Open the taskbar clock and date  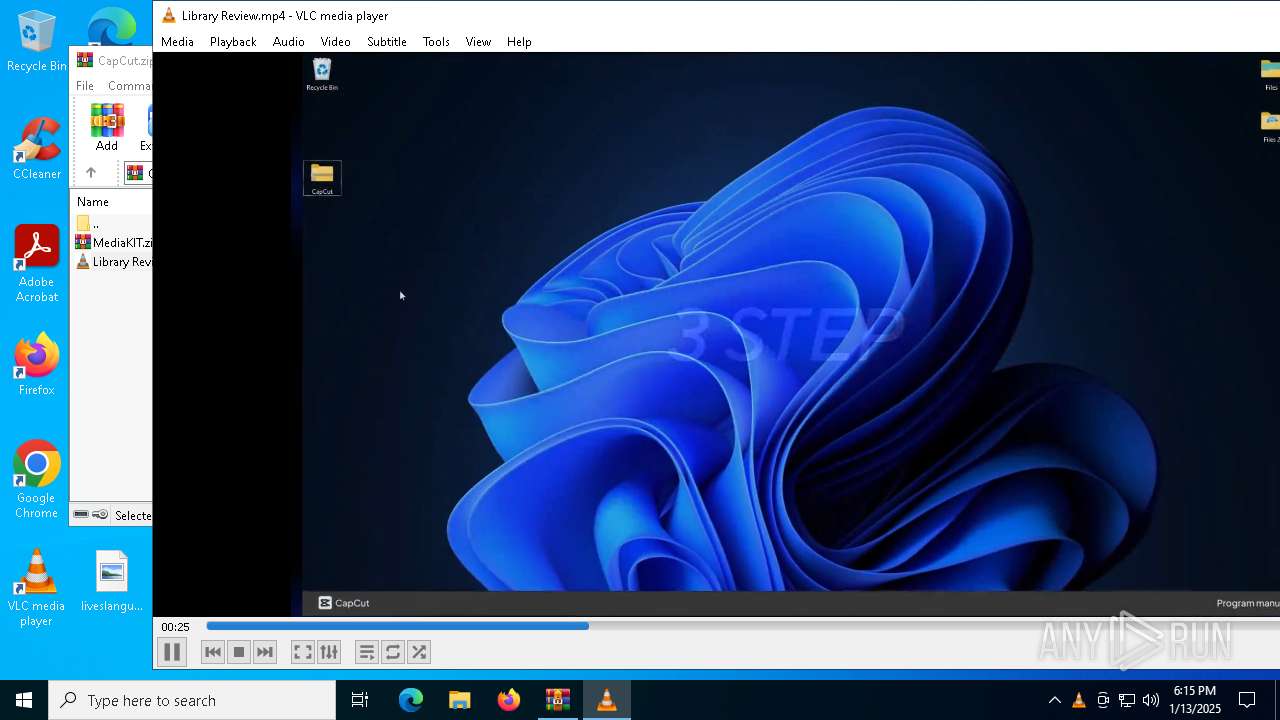point(1196,700)
